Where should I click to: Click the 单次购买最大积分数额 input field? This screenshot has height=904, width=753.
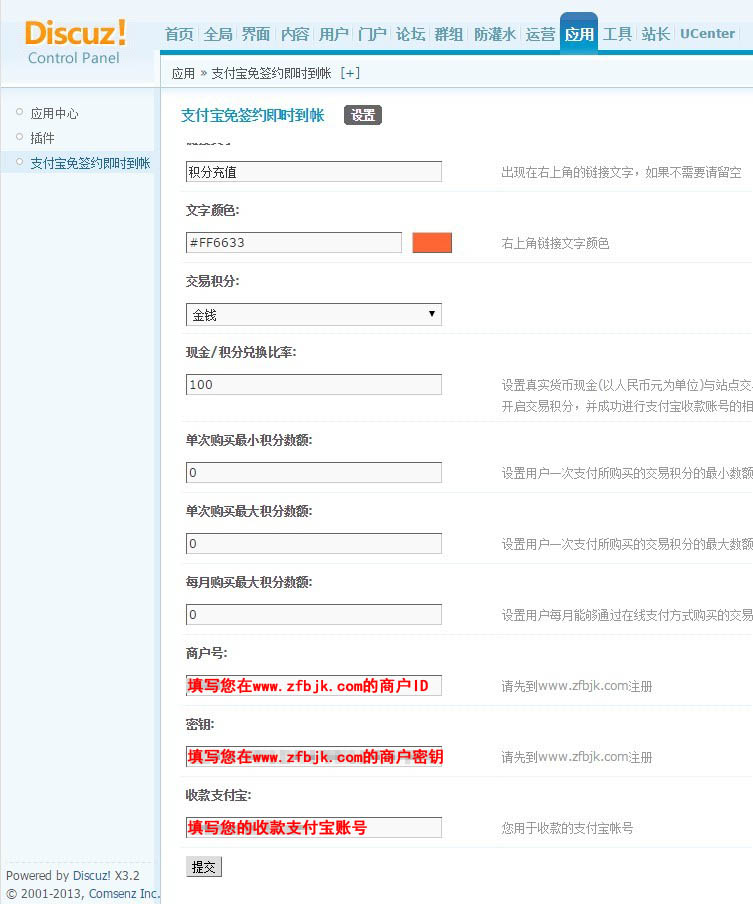pos(314,544)
